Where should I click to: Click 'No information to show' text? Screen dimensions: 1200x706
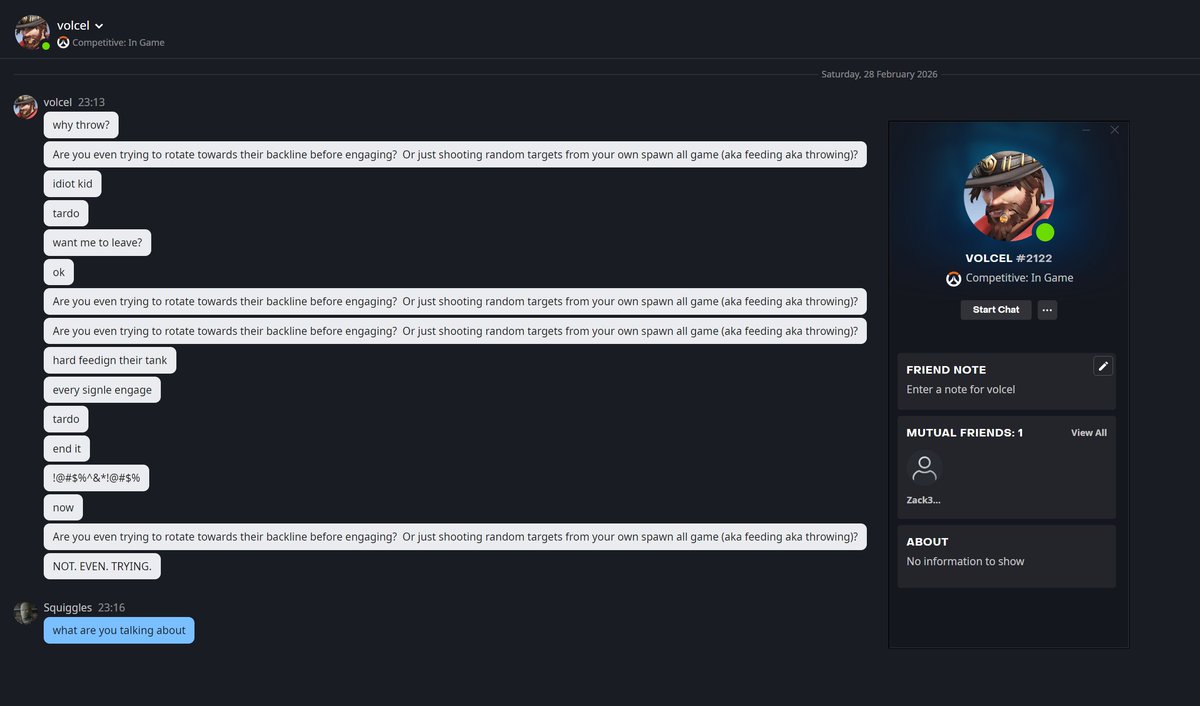965,562
